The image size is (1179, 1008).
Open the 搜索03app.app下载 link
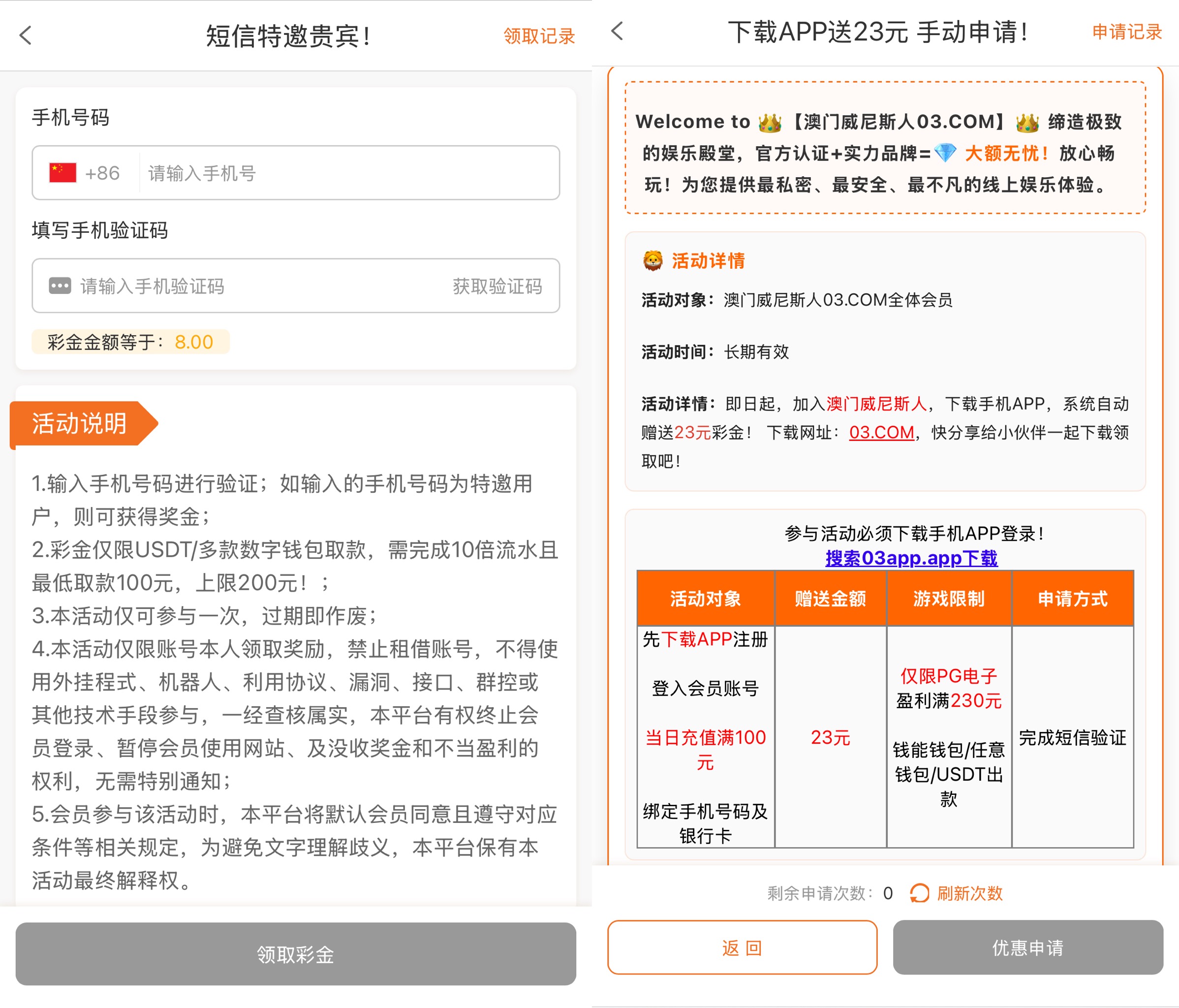(911, 558)
